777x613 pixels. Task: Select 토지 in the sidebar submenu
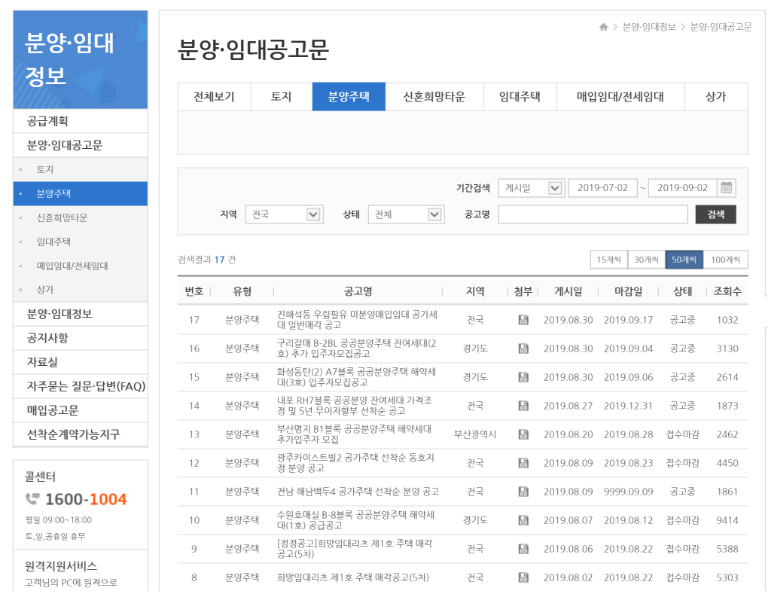coord(80,169)
